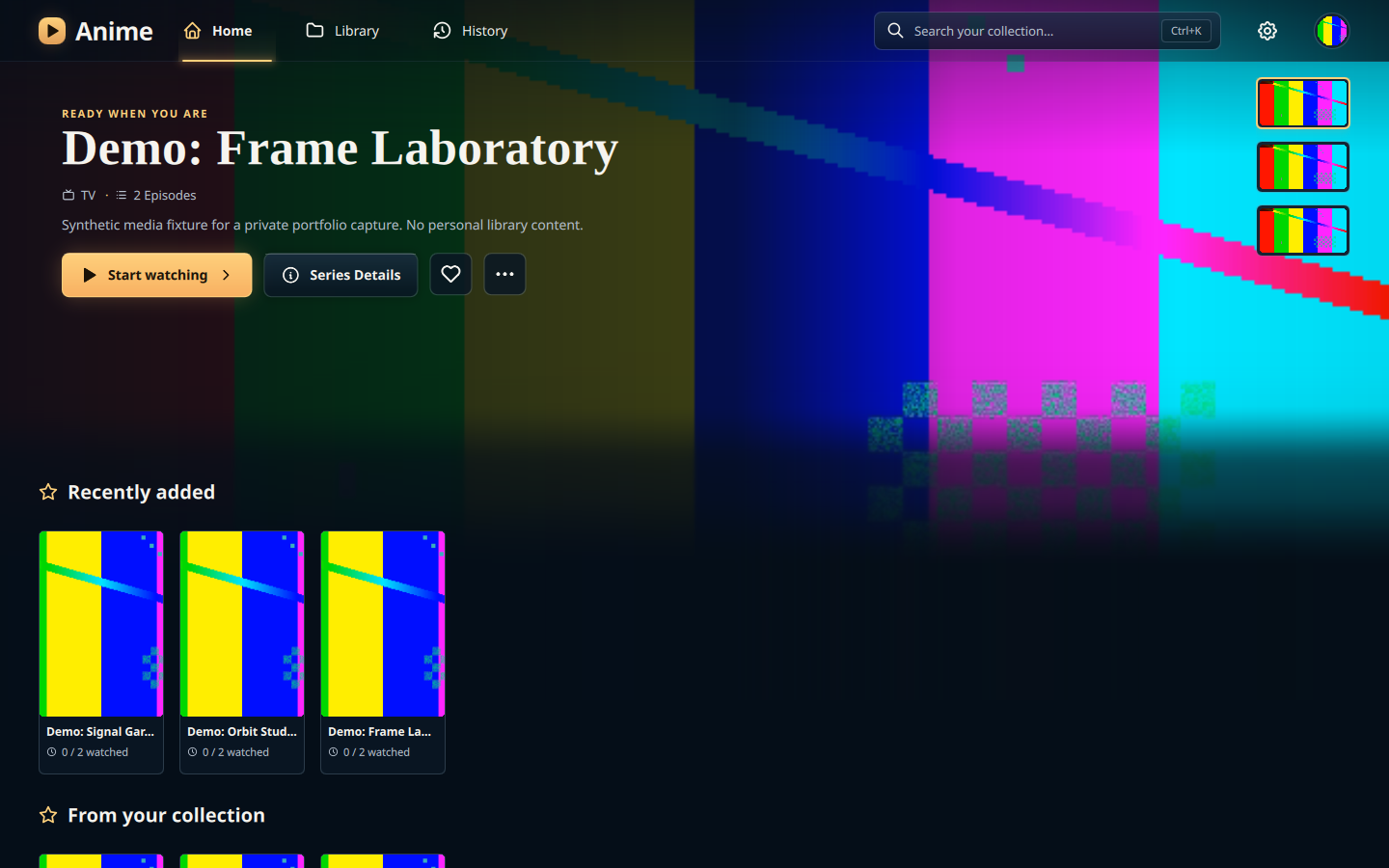Open Series Details
The height and width of the screenshot is (868, 1389).
340,275
